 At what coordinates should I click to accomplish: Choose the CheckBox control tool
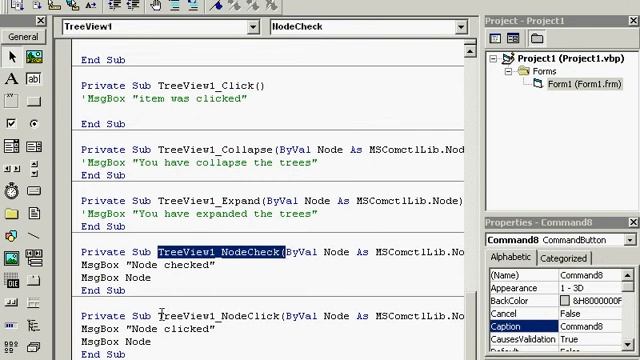(x=11, y=123)
